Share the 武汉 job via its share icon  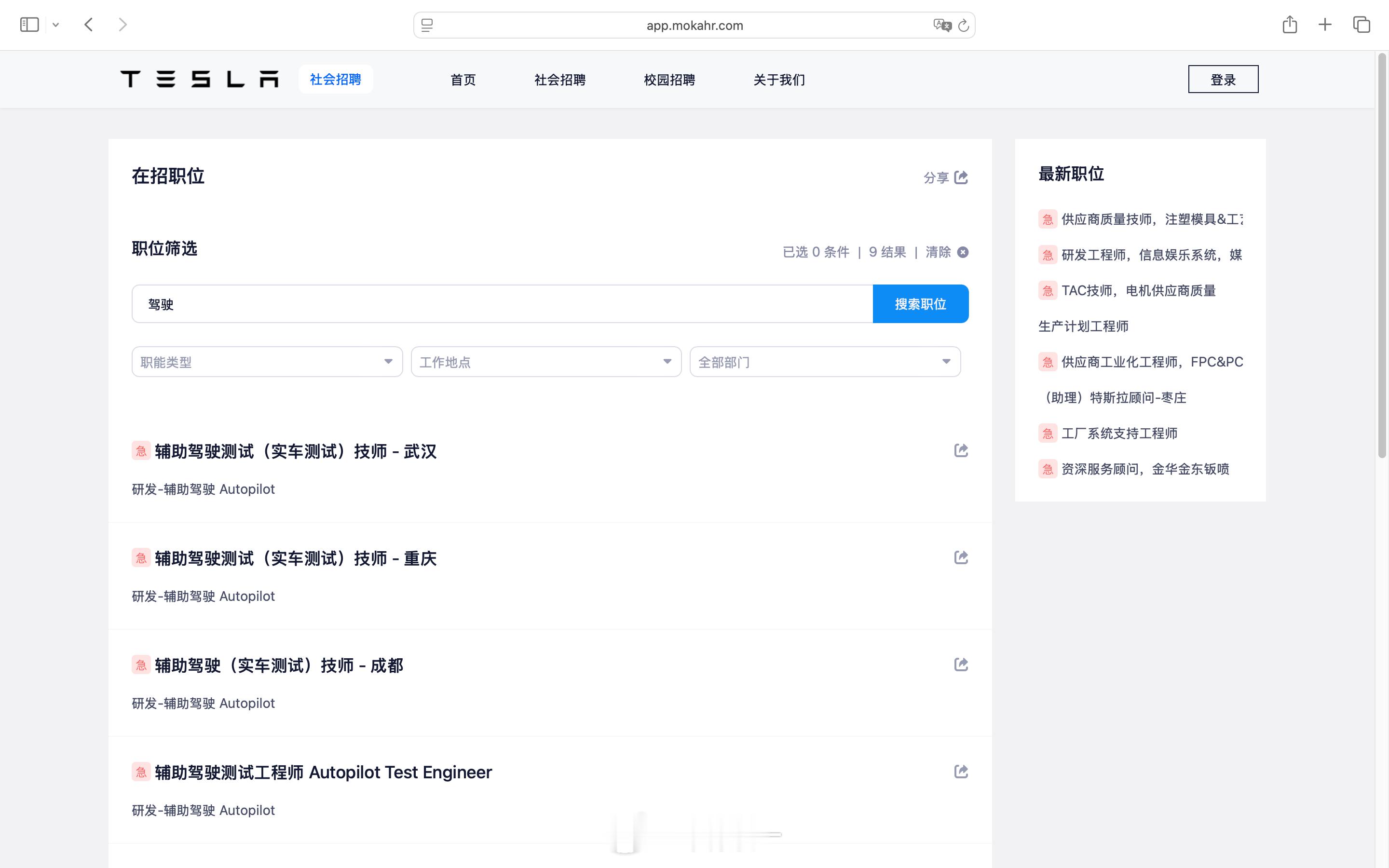[x=961, y=451]
